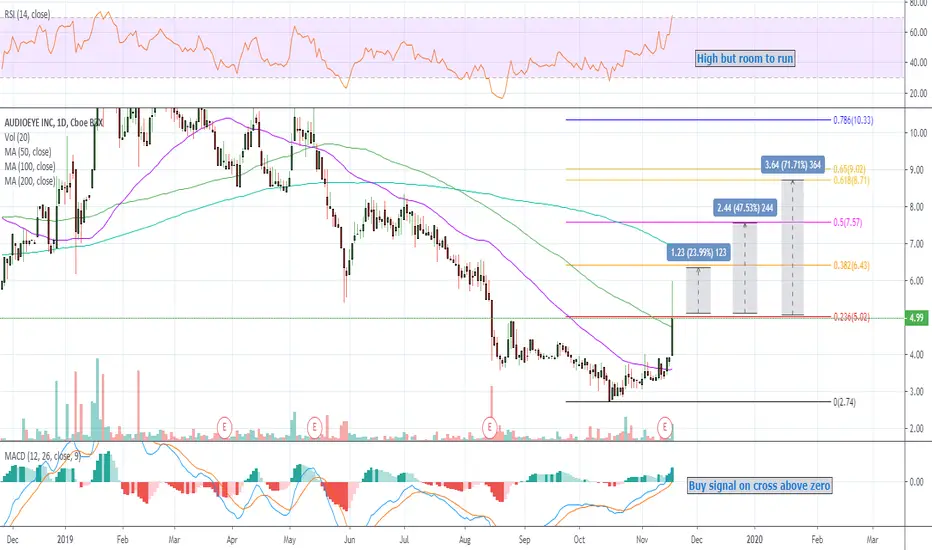This screenshot has height=550, width=932.
Task: Click the RSI (14, close) indicator label
Action: tap(27, 14)
